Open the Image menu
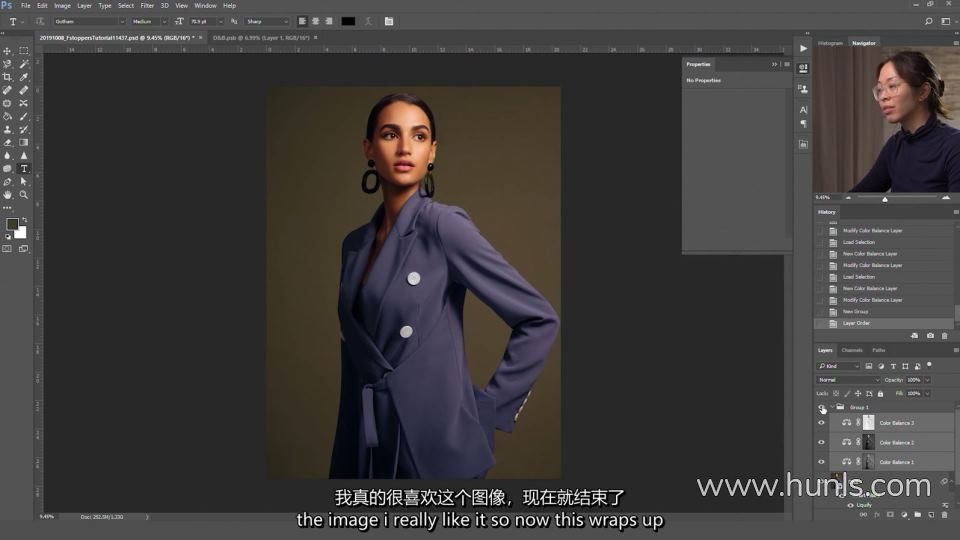 tap(62, 6)
